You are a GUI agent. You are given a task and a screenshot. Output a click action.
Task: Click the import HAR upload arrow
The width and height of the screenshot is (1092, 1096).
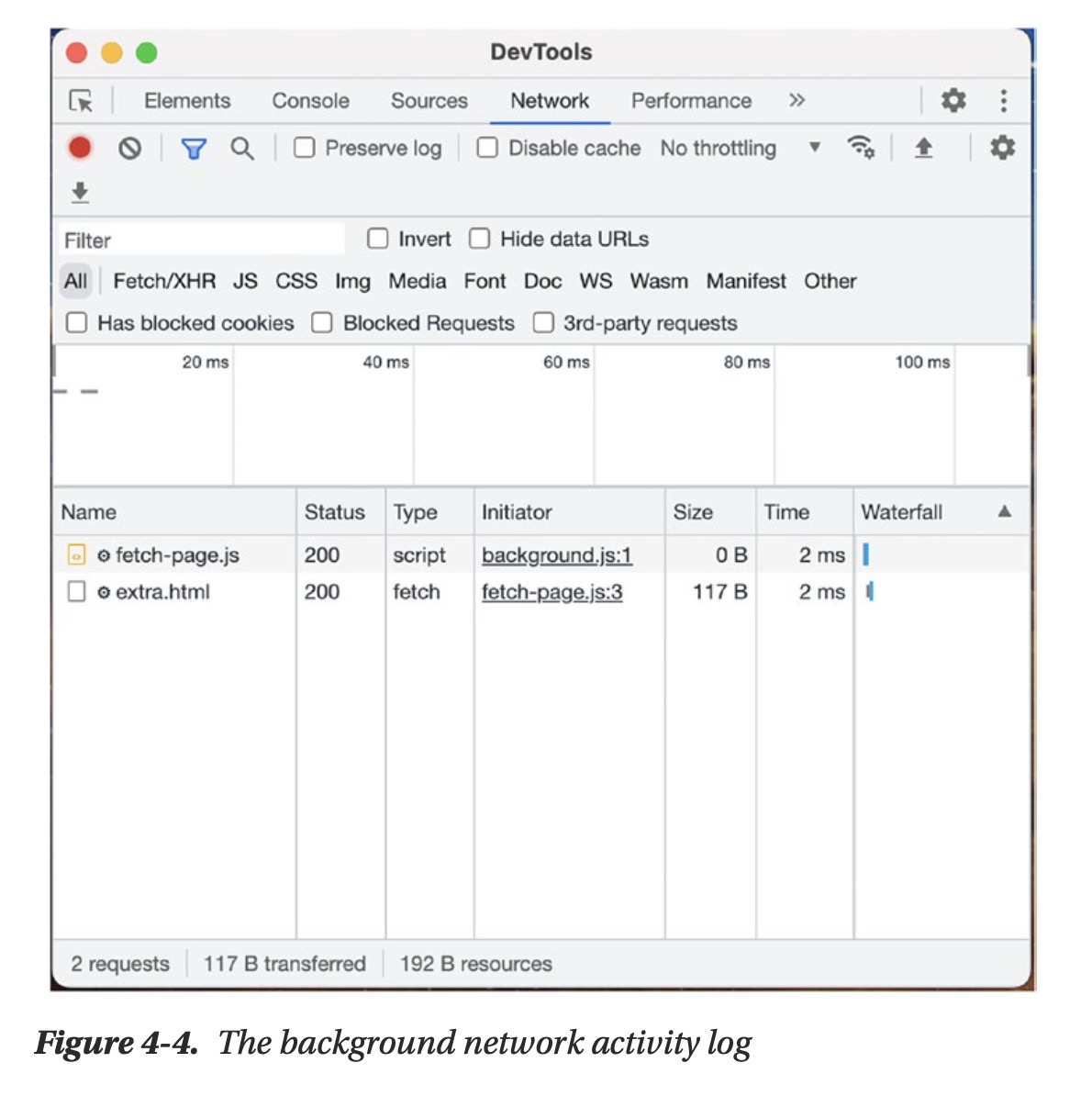(923, 148)
